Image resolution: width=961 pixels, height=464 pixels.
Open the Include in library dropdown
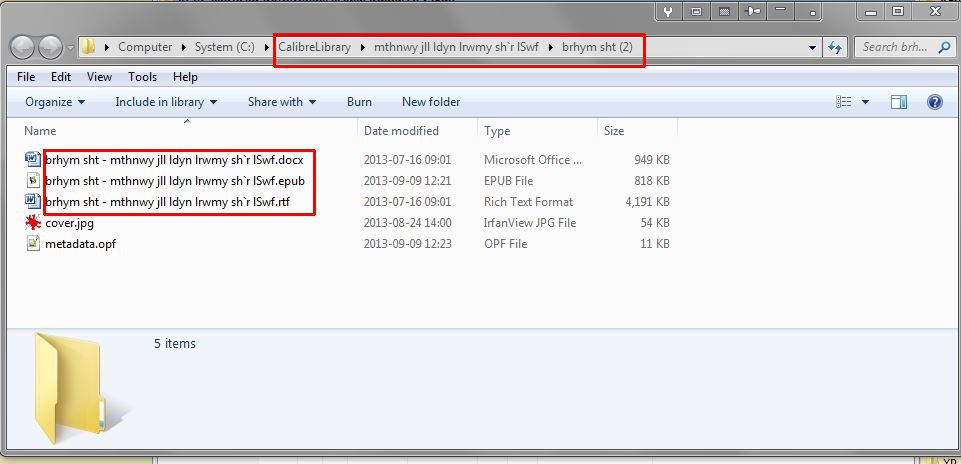[x=166, y=102]
